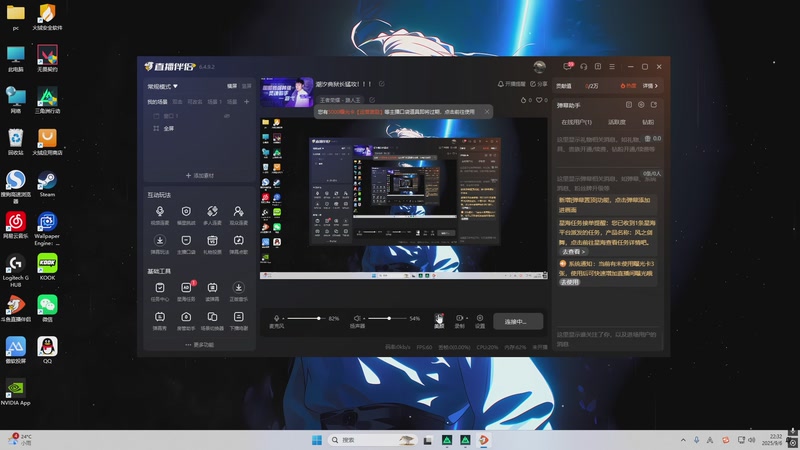Select the 可改名 scene tab

[194, 102]
